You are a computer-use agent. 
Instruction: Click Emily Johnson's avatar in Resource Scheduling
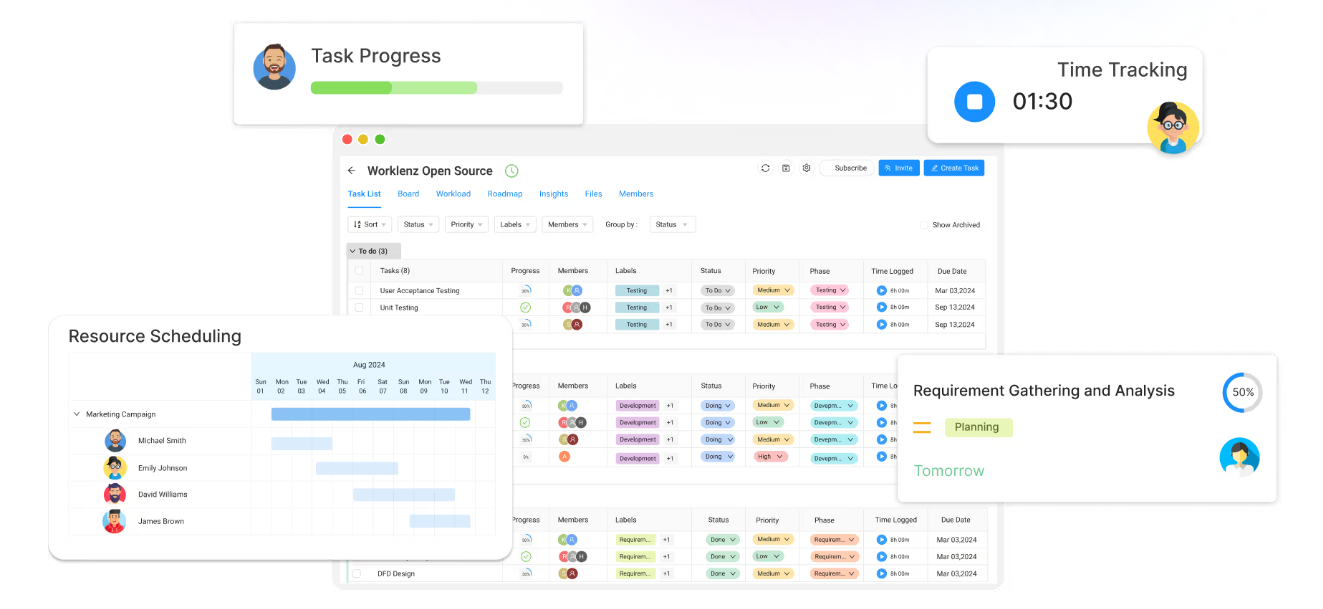tap(116, 468)
